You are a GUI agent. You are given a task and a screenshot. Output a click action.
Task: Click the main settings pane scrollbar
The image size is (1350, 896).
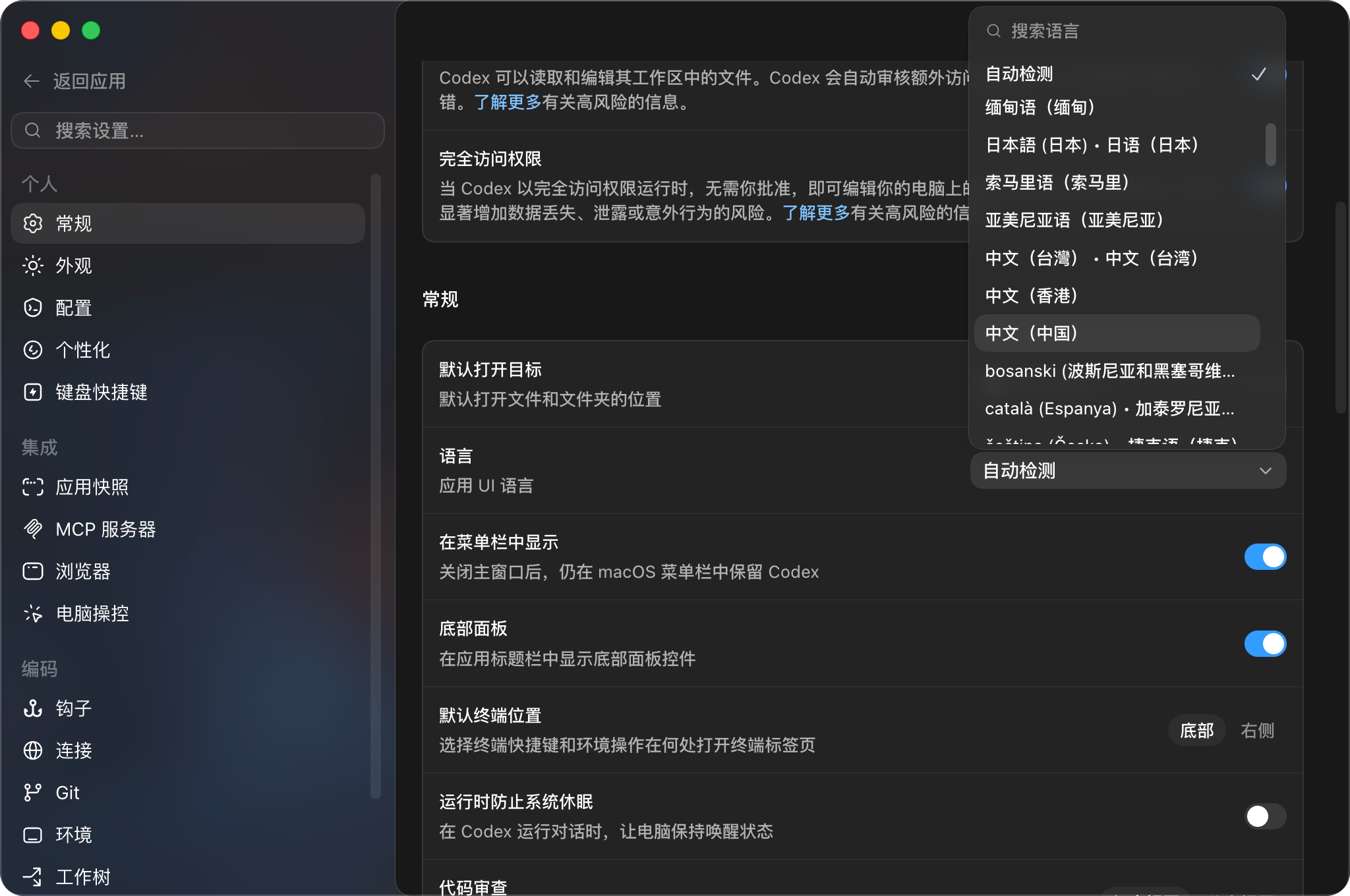coord(1340,308)
